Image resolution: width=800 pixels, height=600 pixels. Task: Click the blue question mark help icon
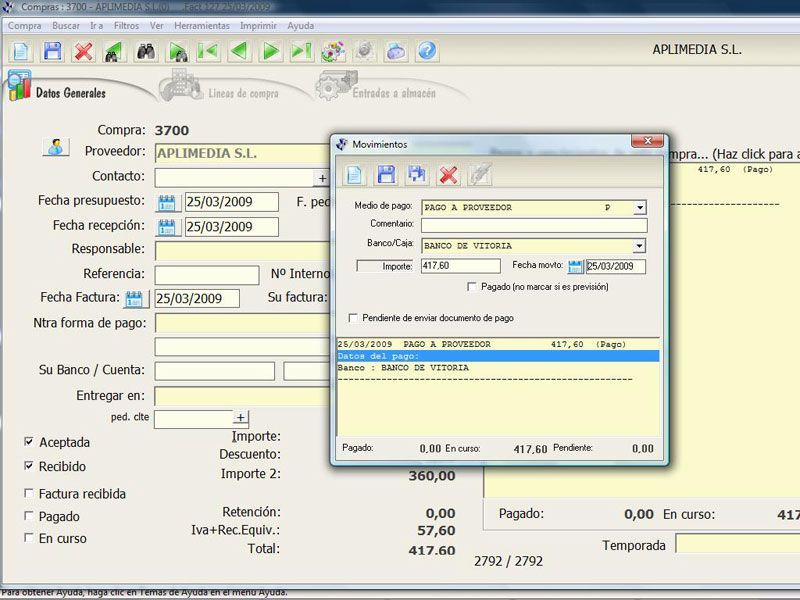point(427,52)
